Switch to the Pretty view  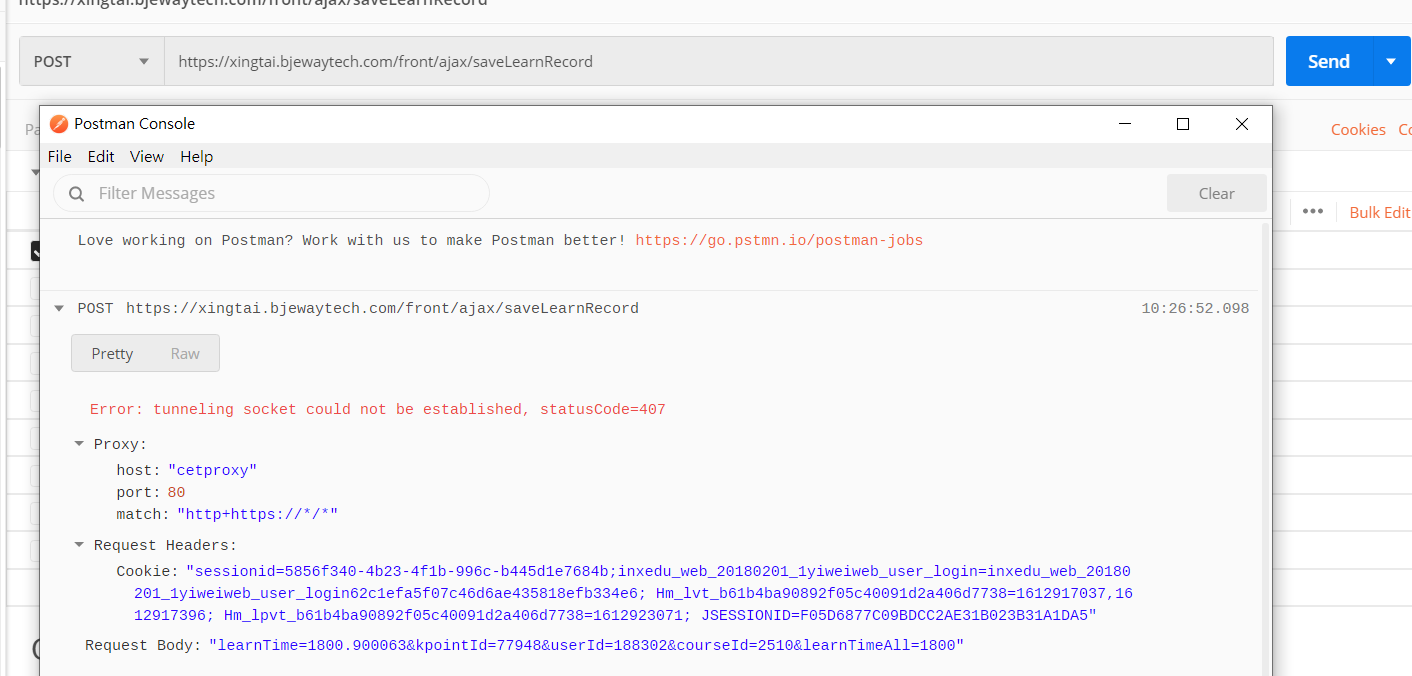point(112,353)
